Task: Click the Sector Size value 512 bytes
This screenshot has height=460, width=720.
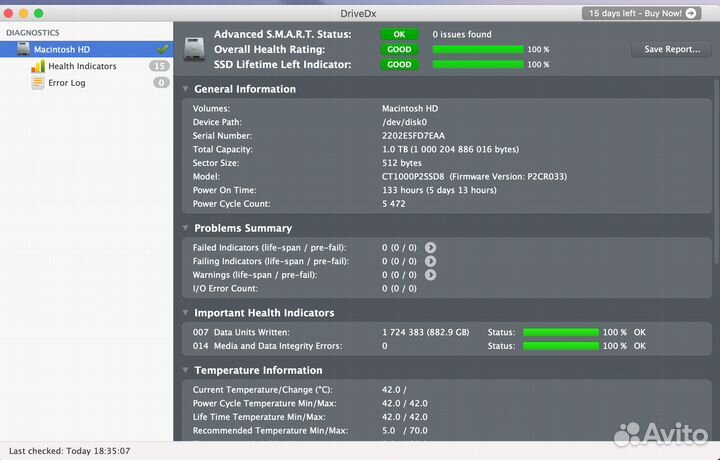Action: (402, 163)
